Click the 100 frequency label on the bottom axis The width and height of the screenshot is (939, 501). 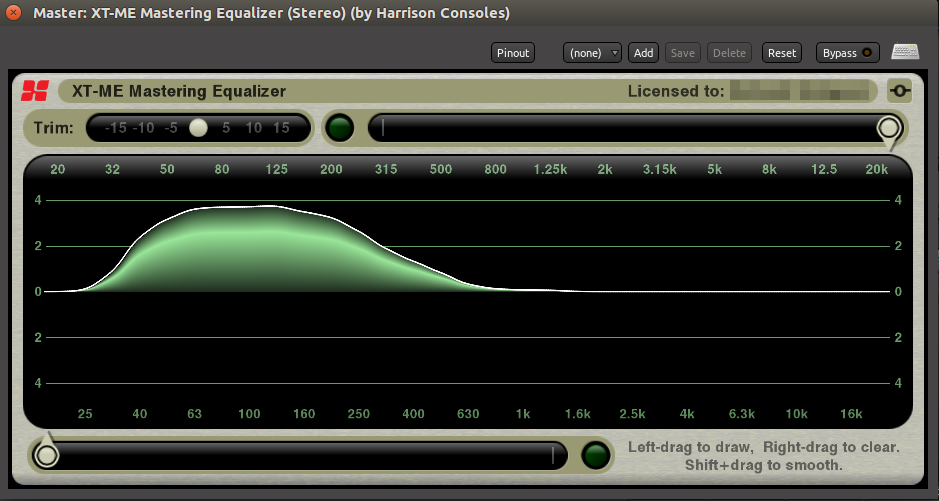point(249,414)
